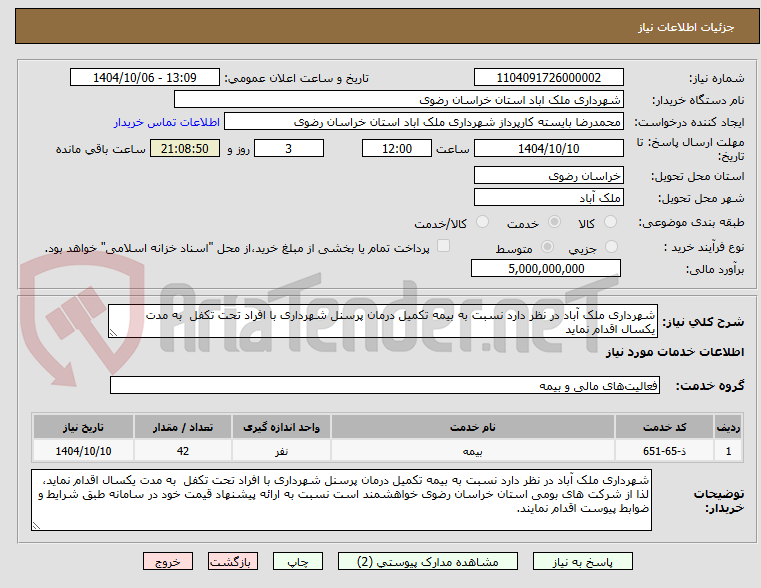Click unit cell نفر

coord(281,451)
